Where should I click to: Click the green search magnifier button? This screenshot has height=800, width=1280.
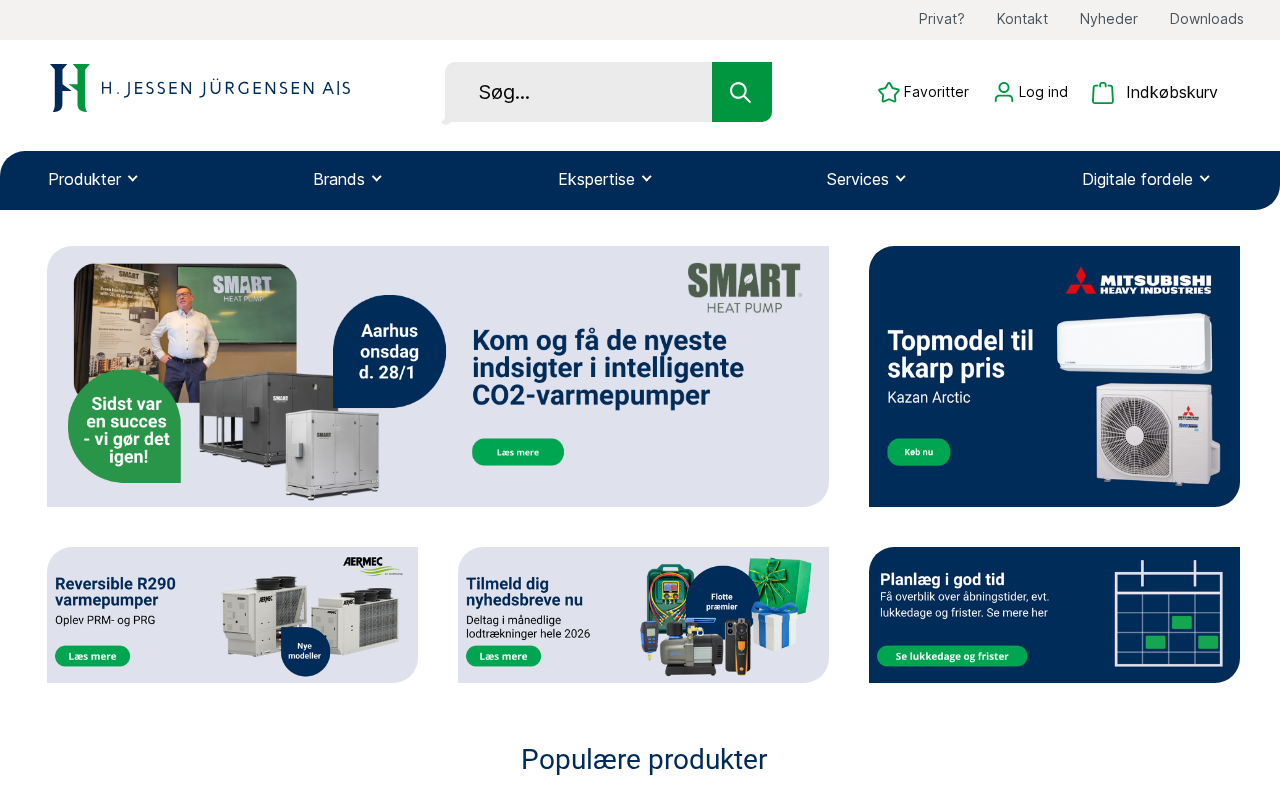(x=741, y=92)
